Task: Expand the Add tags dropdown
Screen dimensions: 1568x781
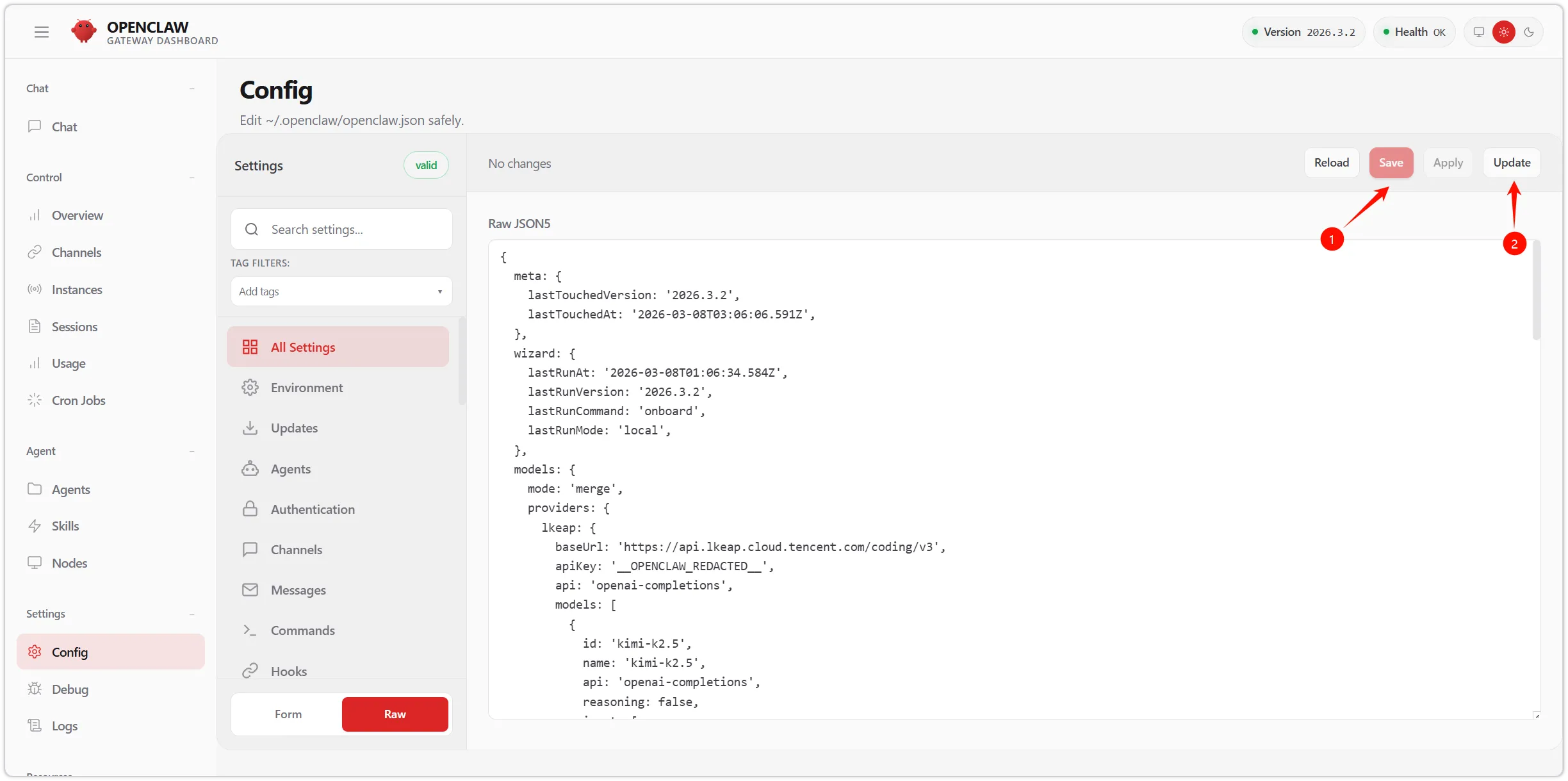Action: coord(341,292)
